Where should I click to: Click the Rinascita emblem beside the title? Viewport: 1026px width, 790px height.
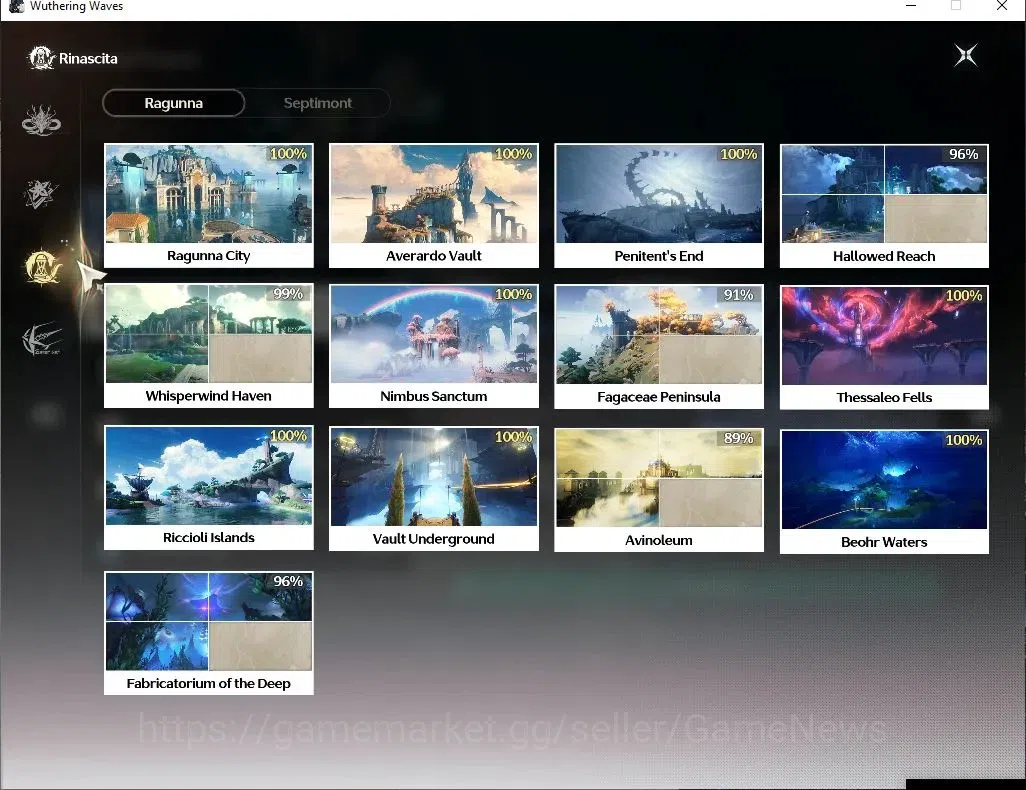click(x=41, y=58)
